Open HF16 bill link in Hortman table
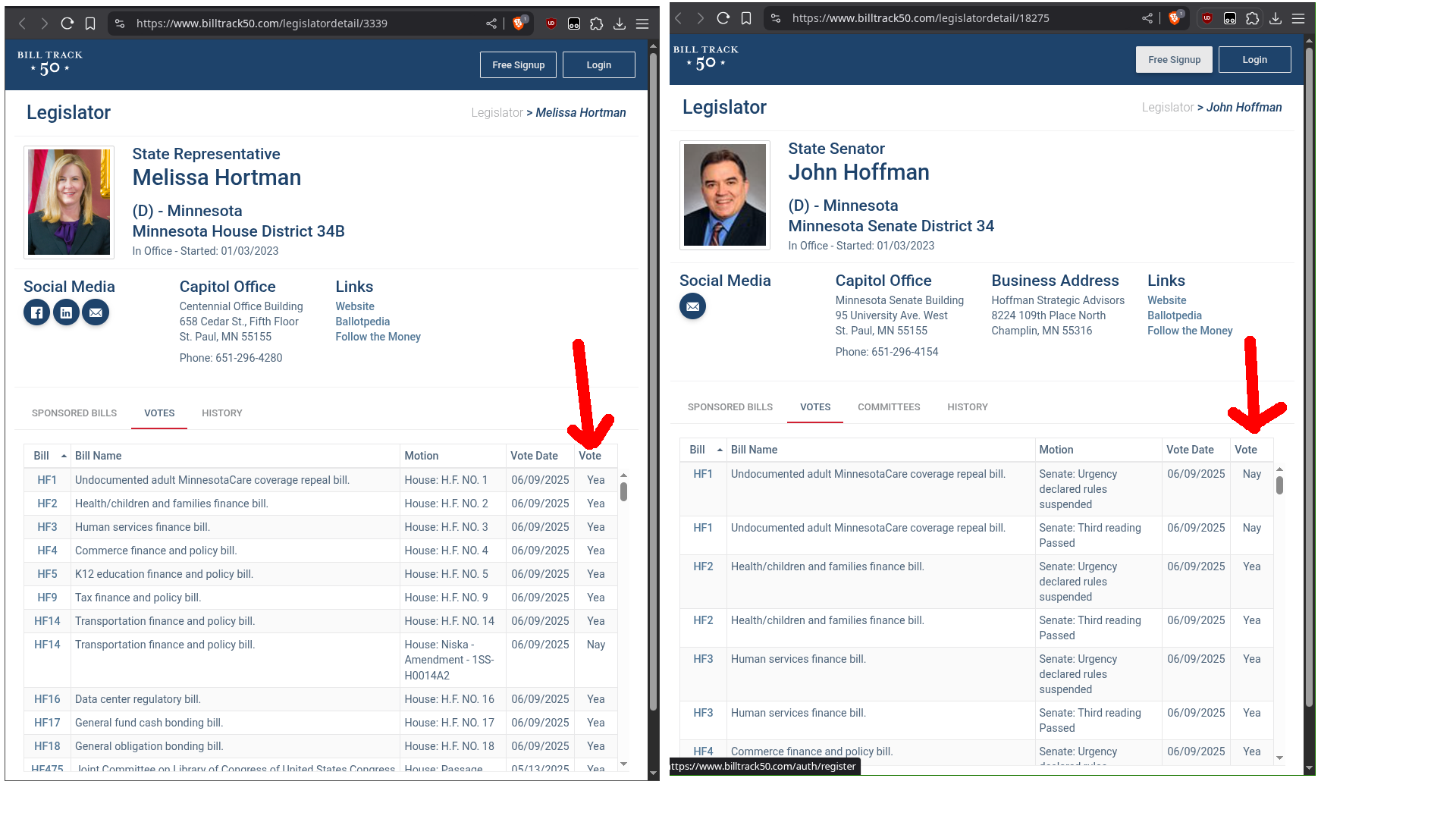 (x=47, y=699)
